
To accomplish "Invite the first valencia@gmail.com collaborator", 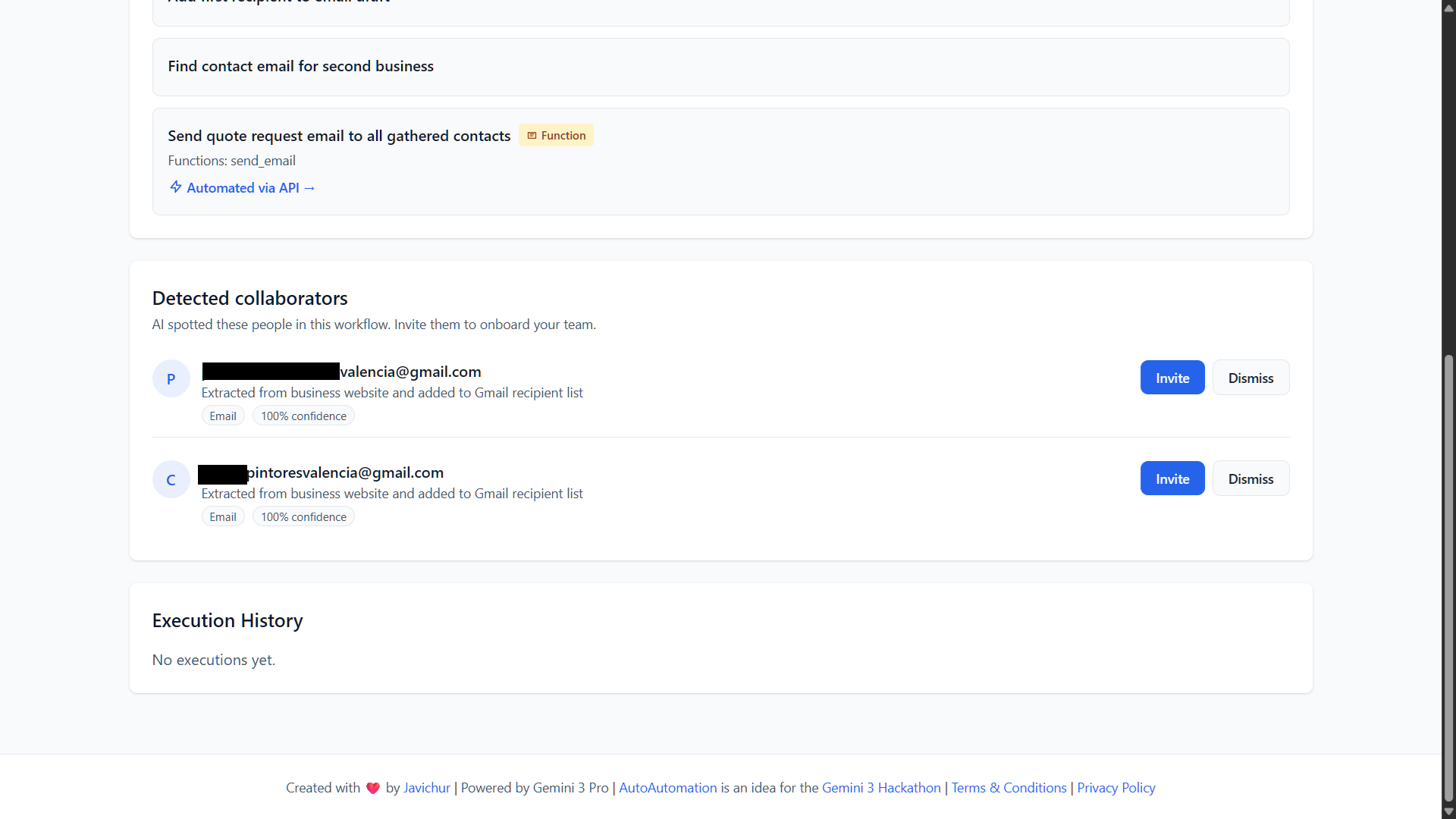I will pyautogui.click(x=1172, y=378).
